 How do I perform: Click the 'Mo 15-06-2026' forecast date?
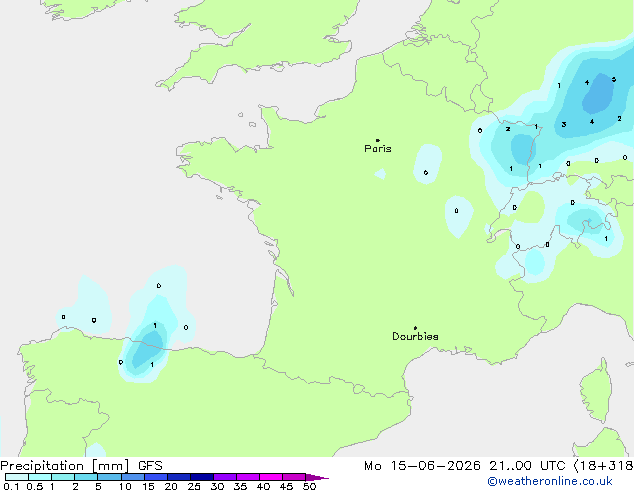click(423, 466)
